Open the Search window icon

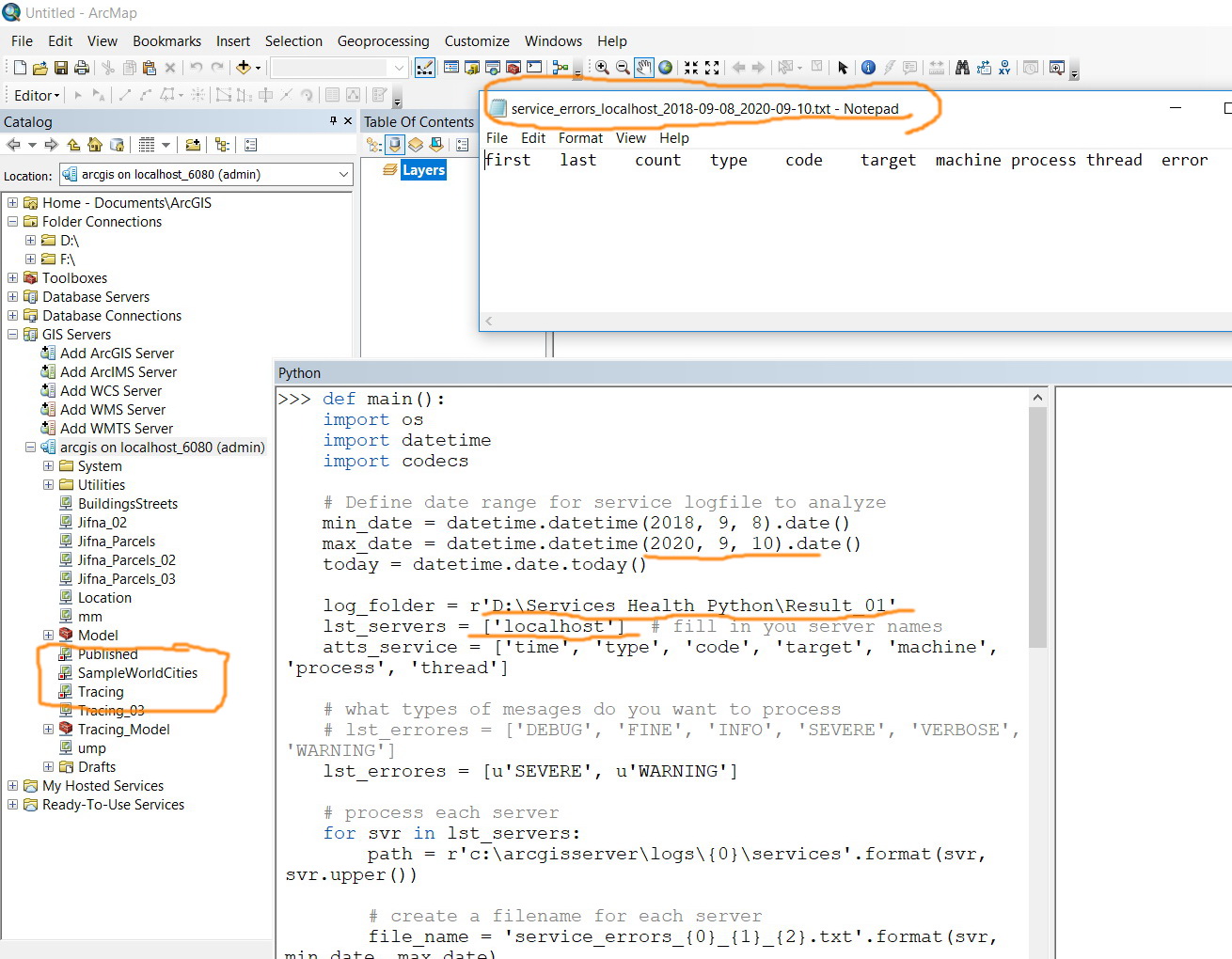coord(493,68)
